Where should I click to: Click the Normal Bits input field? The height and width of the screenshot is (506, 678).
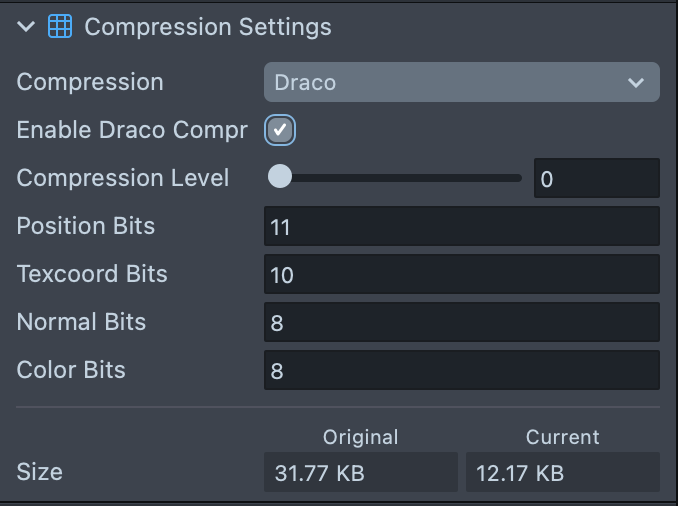461,322
